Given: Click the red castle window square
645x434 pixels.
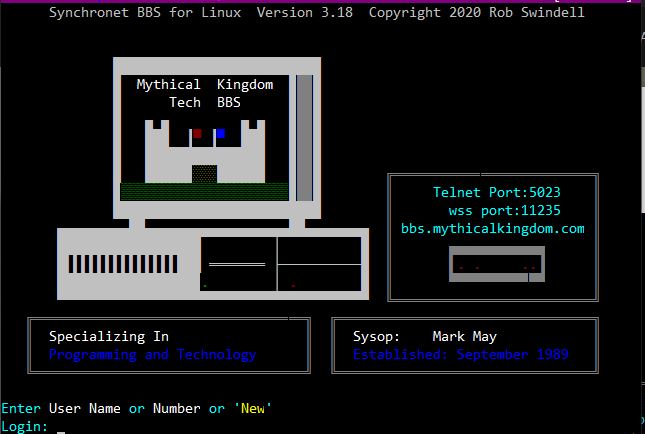Looking at the screenshot, I should [197, 133].
